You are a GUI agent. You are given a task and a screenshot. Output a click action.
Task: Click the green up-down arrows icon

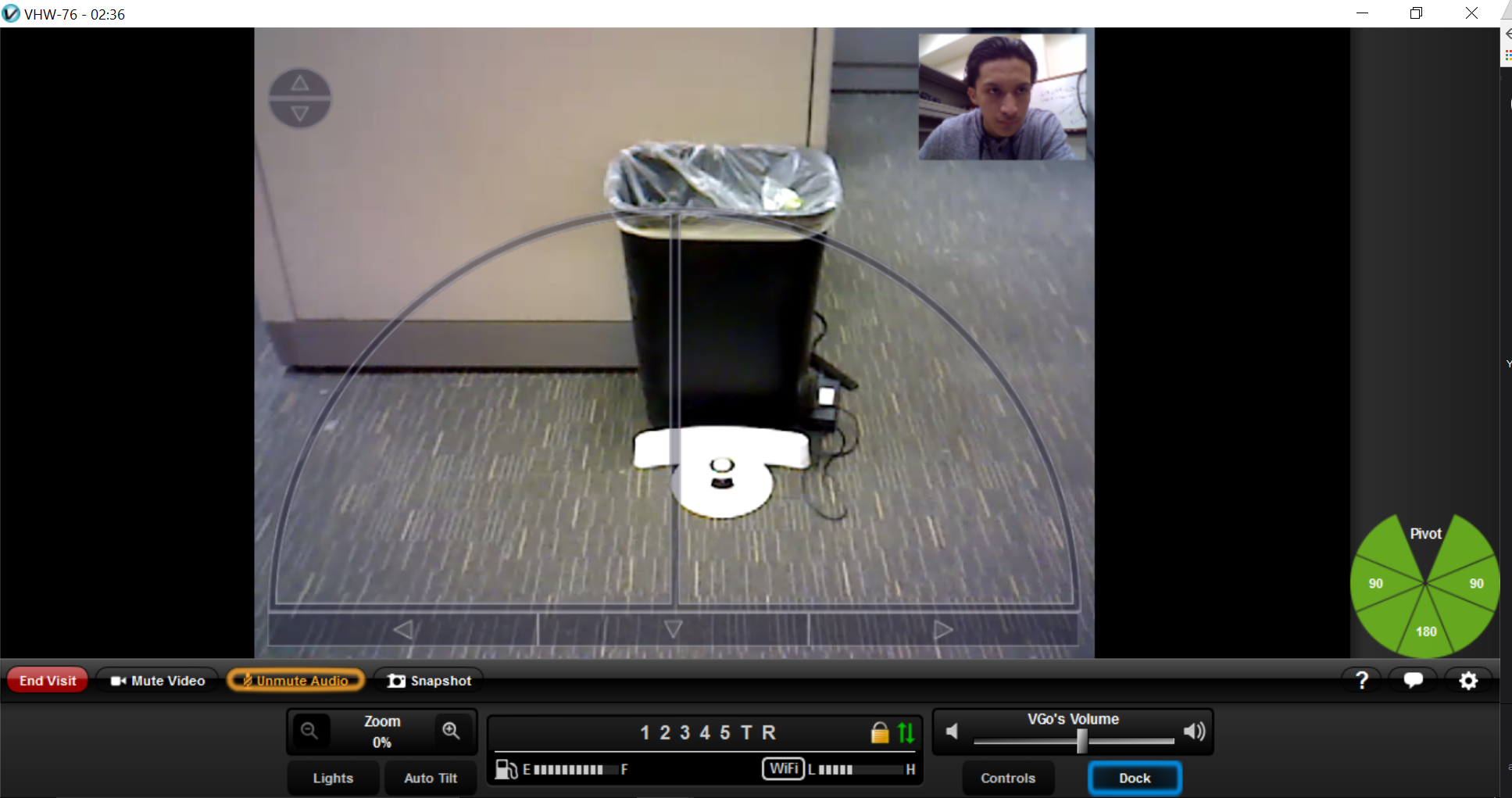pos(906,732)
